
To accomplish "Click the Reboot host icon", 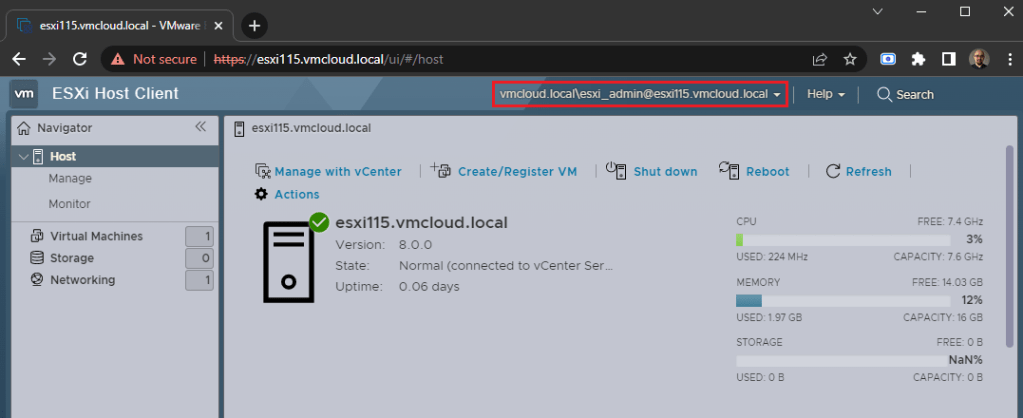I will (x=729, y=171).
